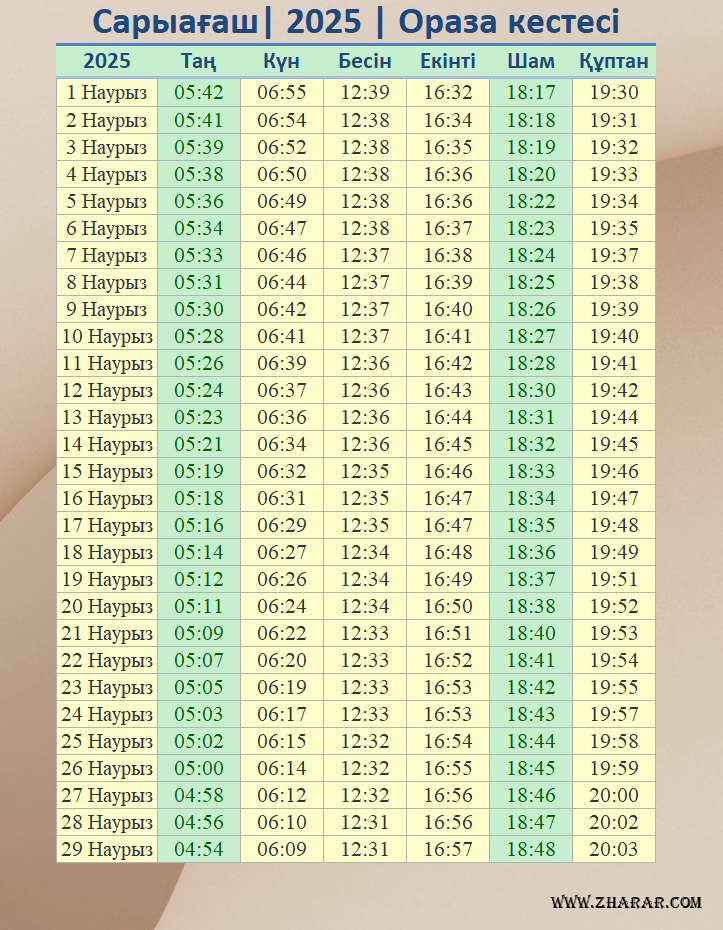Click the 18:30 Шам time on 12 Наурыз
The height and width of the screenshot is (930, 723).
coord(530,390)
